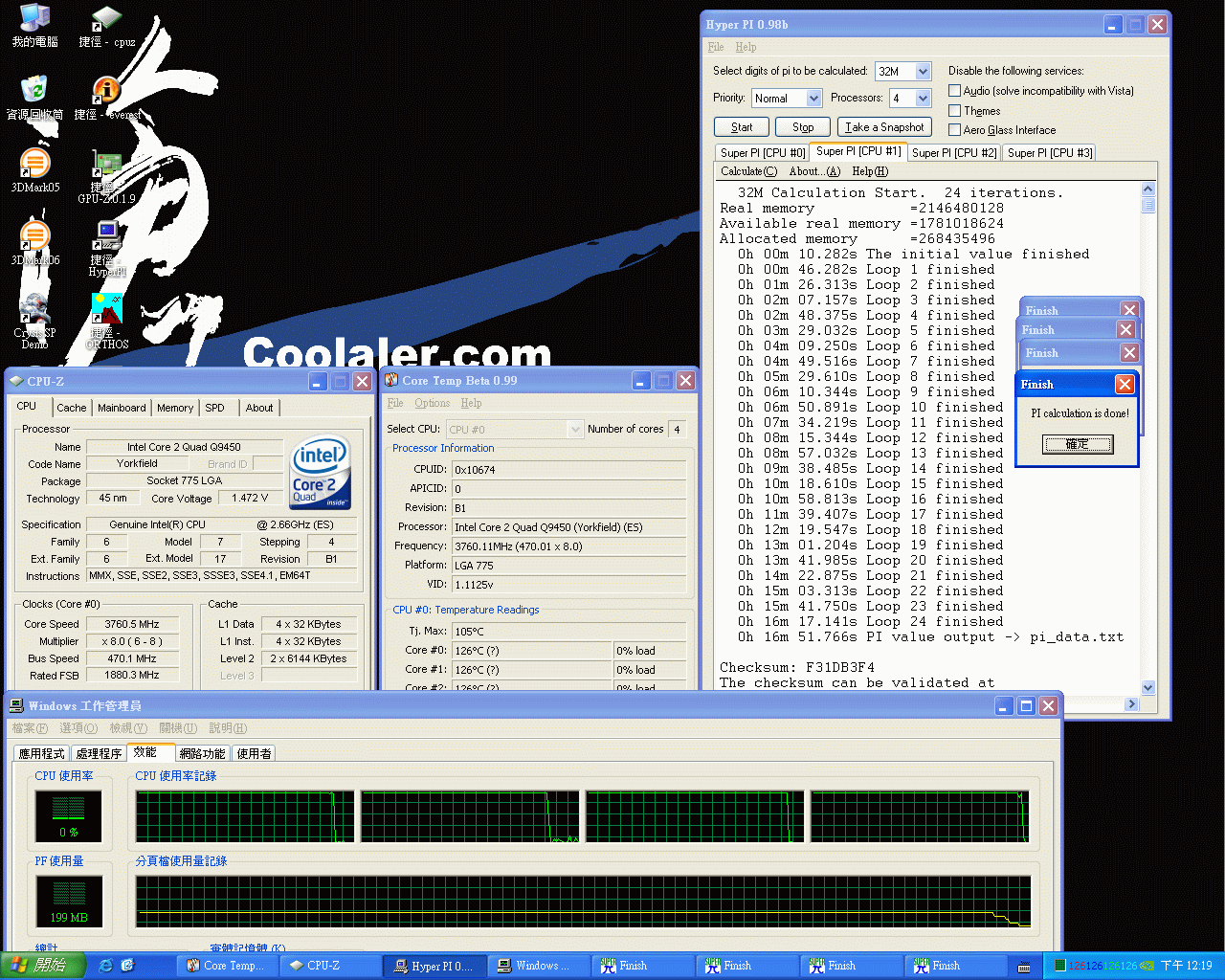Open the Help menu in Core Temp
1225x980 pixels.
click(x=471, y=403)
